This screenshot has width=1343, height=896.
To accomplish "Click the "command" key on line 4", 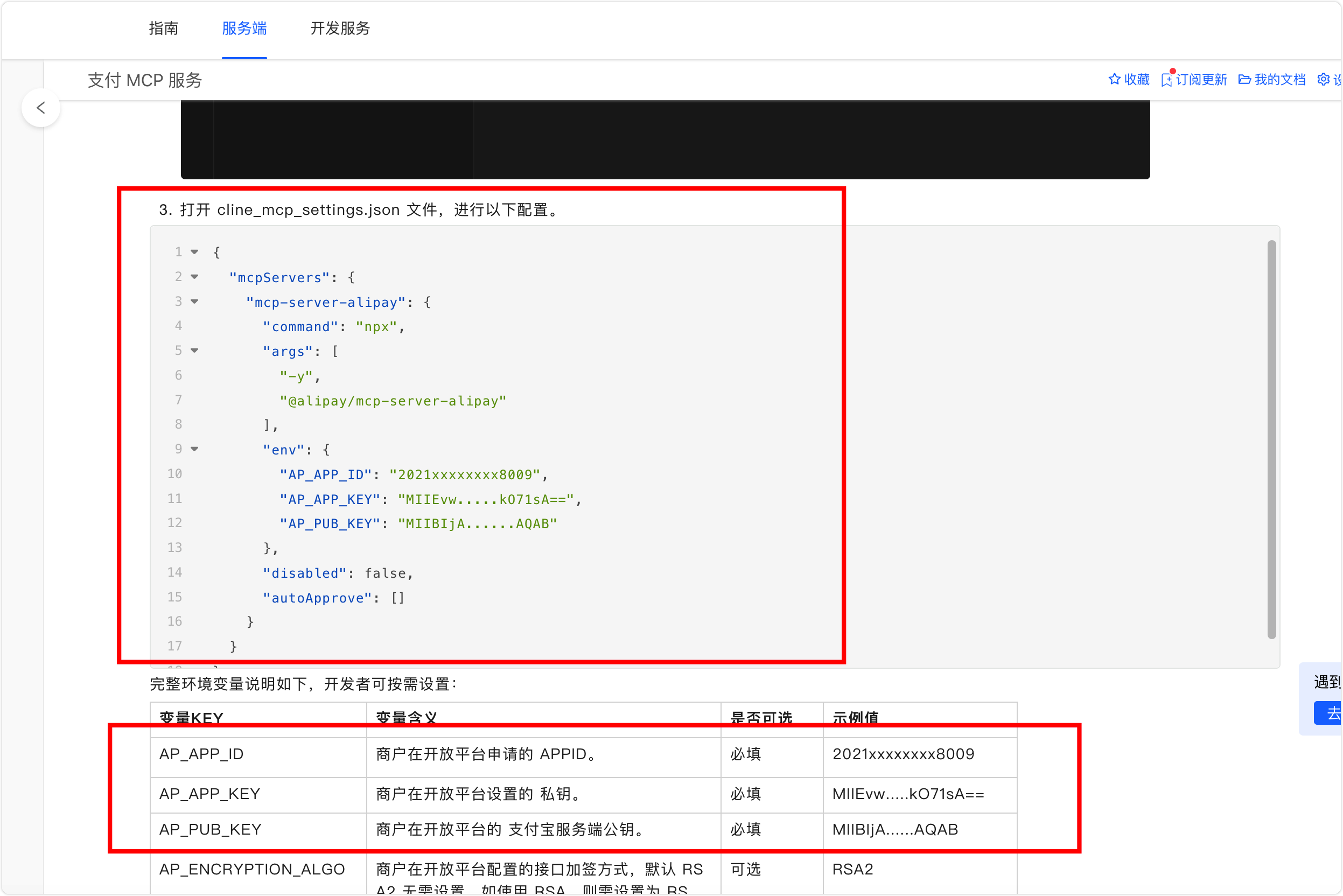I will point(300,327).
